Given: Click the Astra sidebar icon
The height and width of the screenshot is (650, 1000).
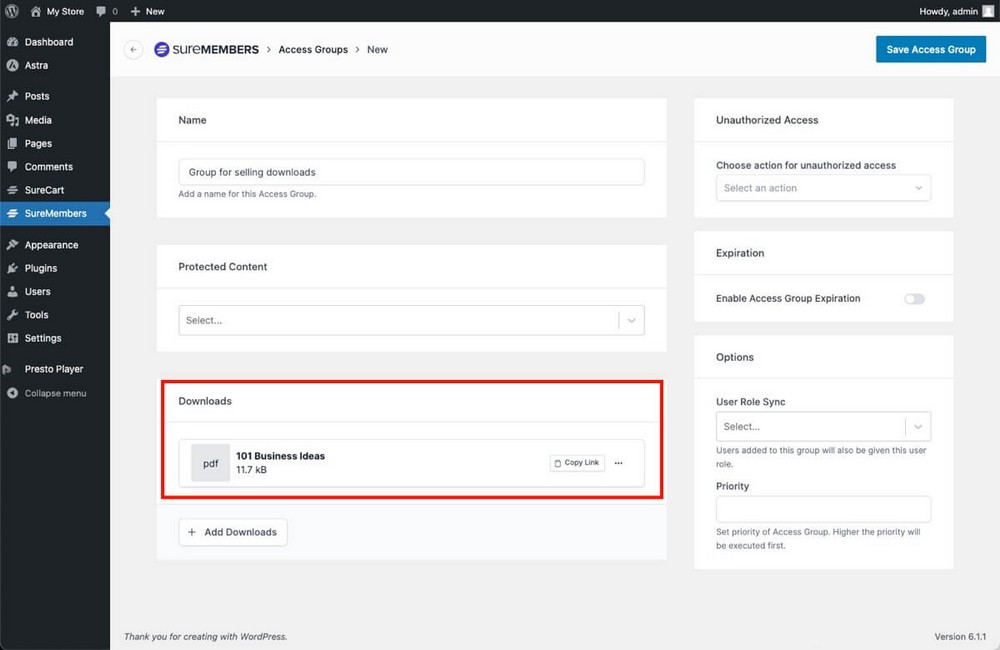Looking at the screenshot, I should (12, 65).
